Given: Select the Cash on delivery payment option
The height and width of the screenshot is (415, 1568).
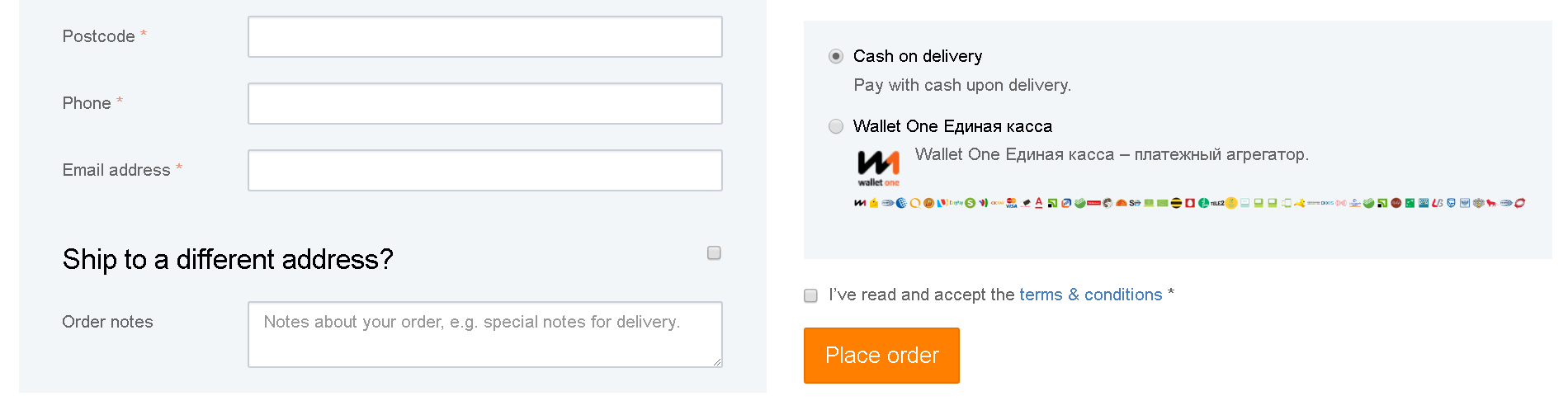Looking at the screenshot, I should [x=836, y=56].
